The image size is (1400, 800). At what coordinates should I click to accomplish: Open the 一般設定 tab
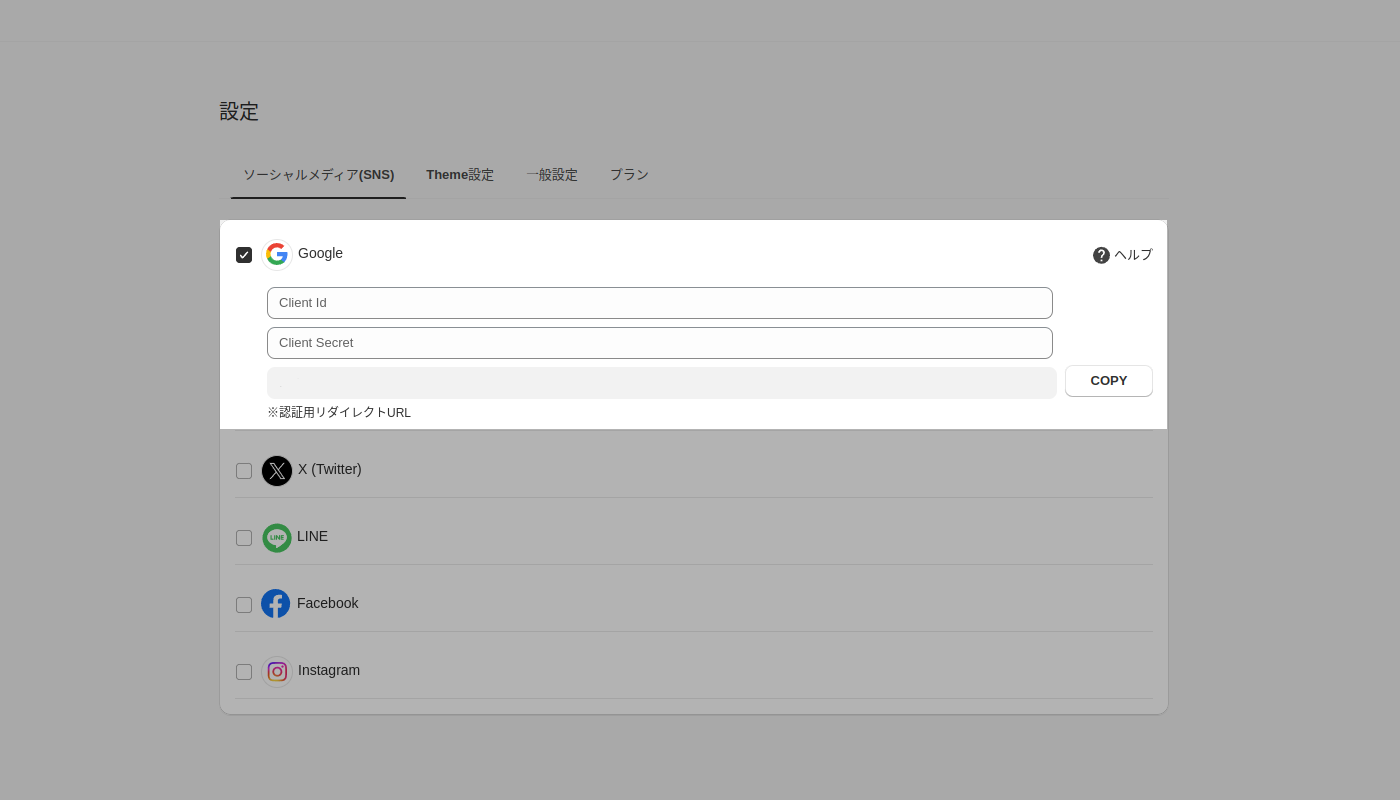tap(552, 175)
